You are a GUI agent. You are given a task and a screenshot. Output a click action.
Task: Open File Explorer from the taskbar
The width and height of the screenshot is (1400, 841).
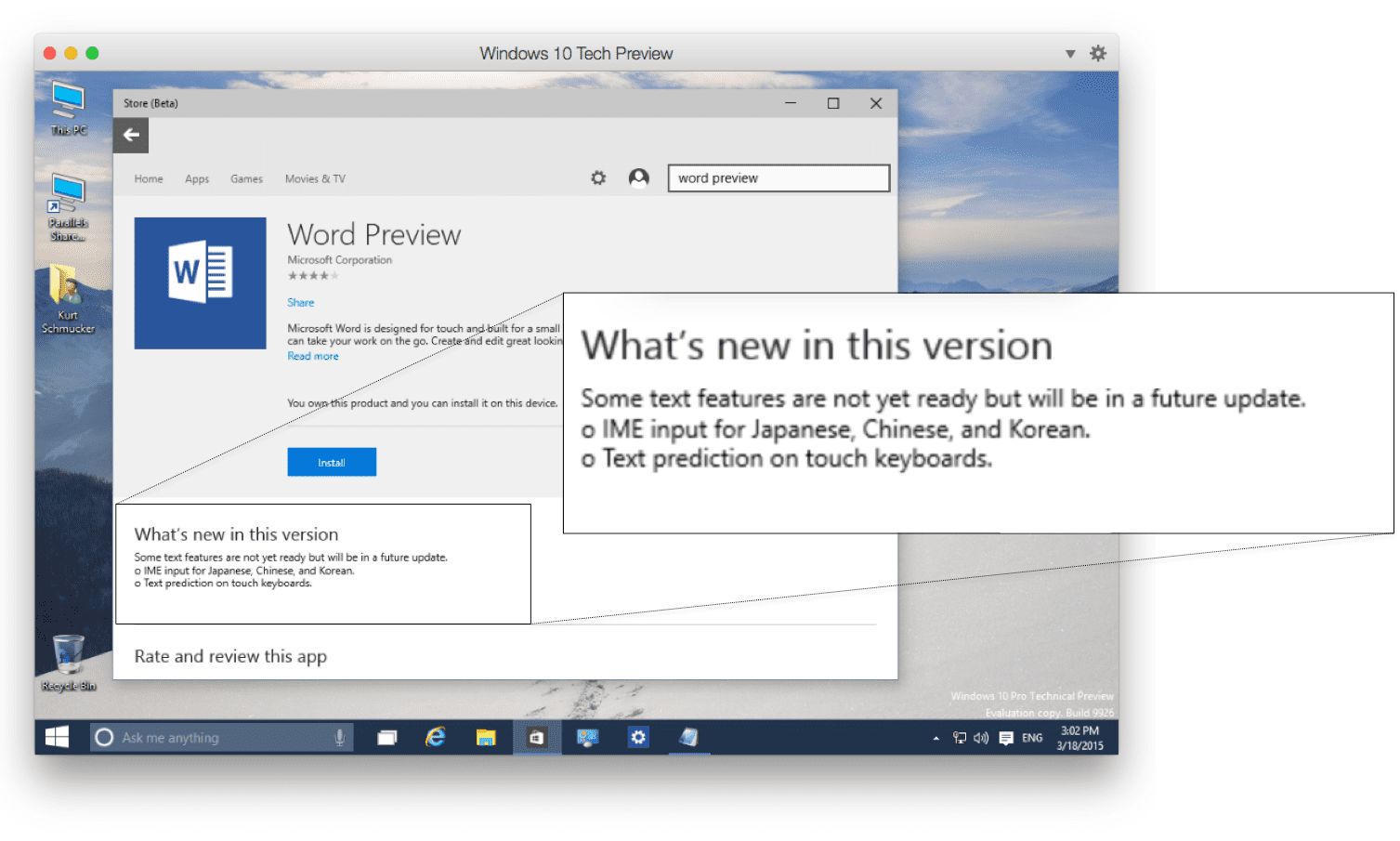(486, 737)
